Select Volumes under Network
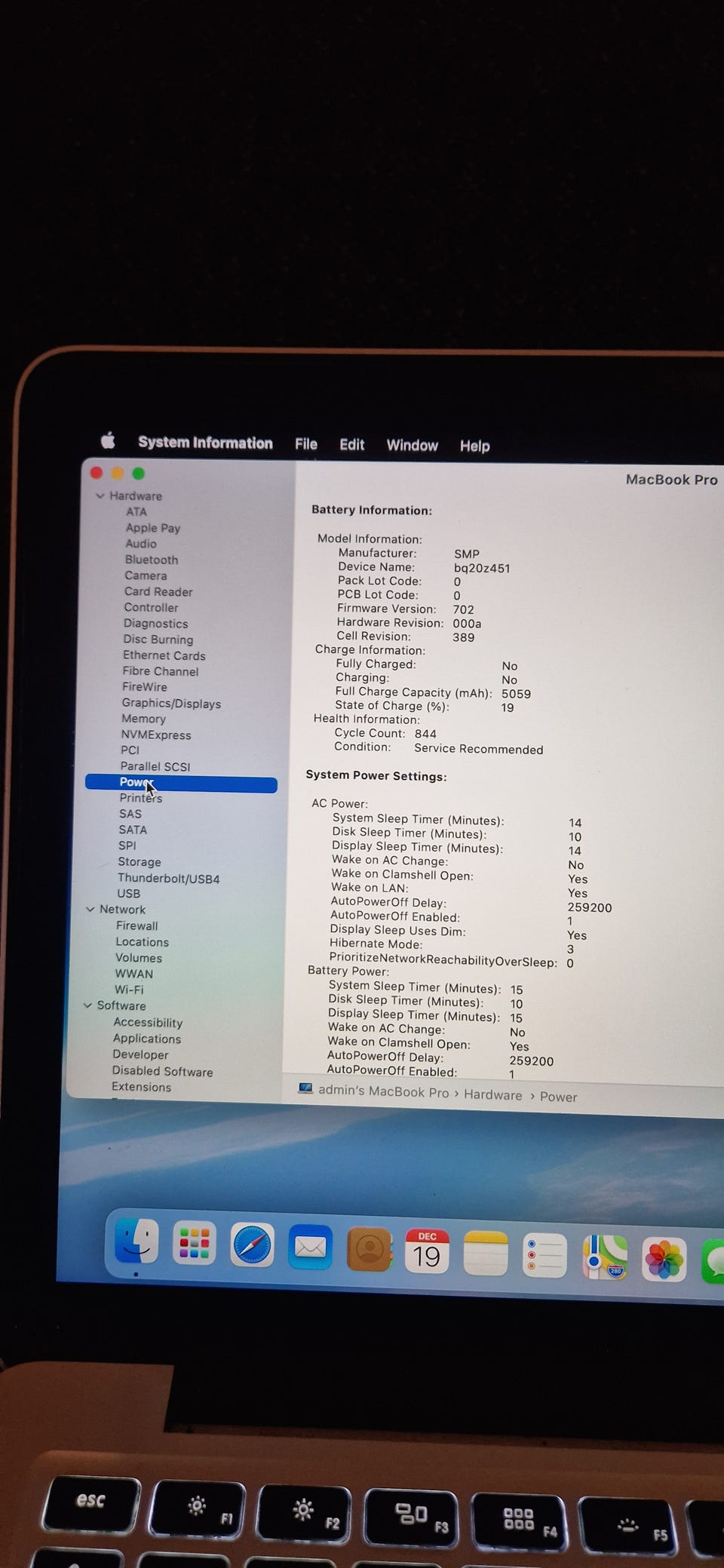This screenshot has width=724, height=1568. pyautogui.click(x=139, y=958)
